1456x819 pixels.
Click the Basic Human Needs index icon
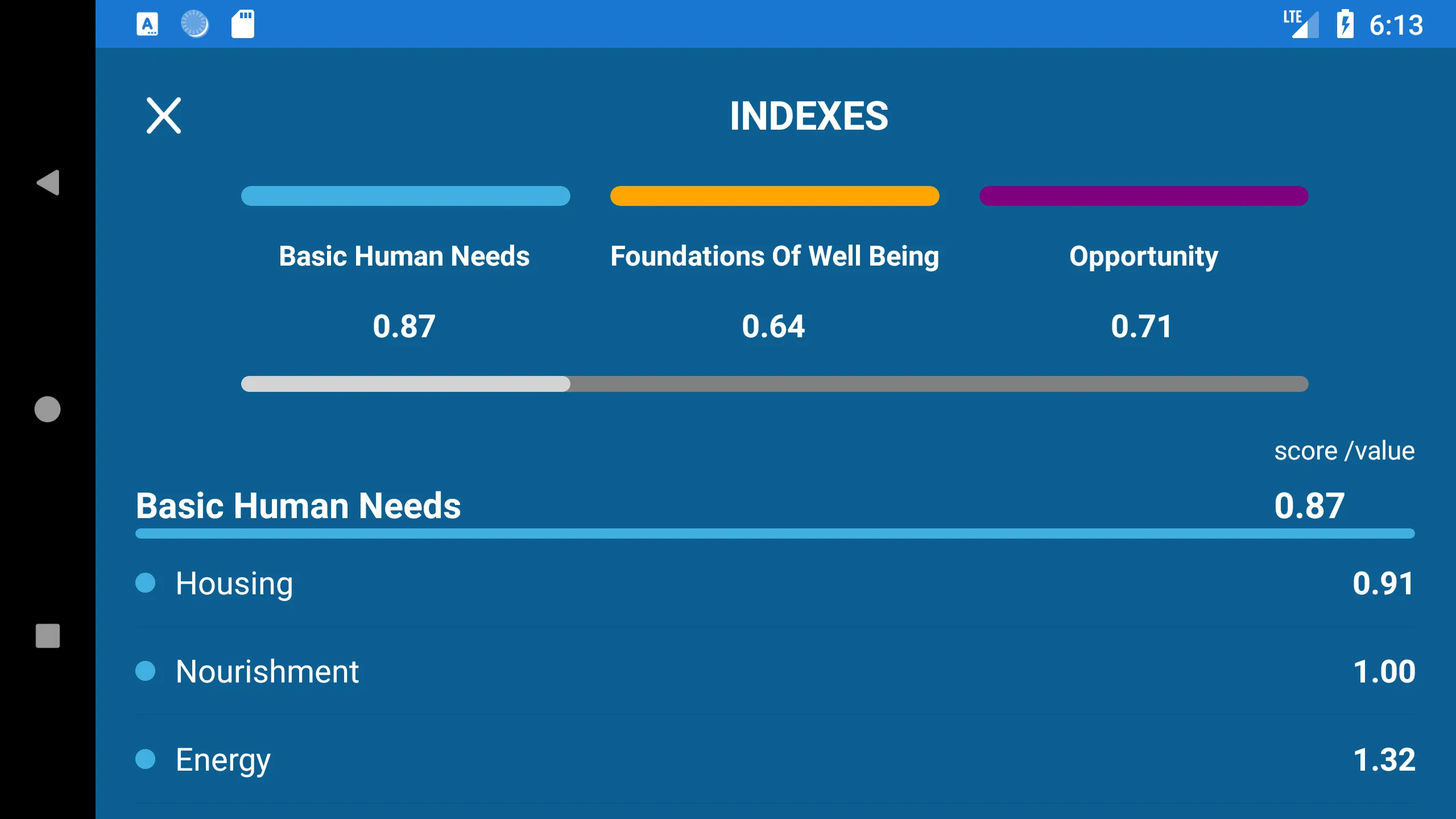pos(405,196)
